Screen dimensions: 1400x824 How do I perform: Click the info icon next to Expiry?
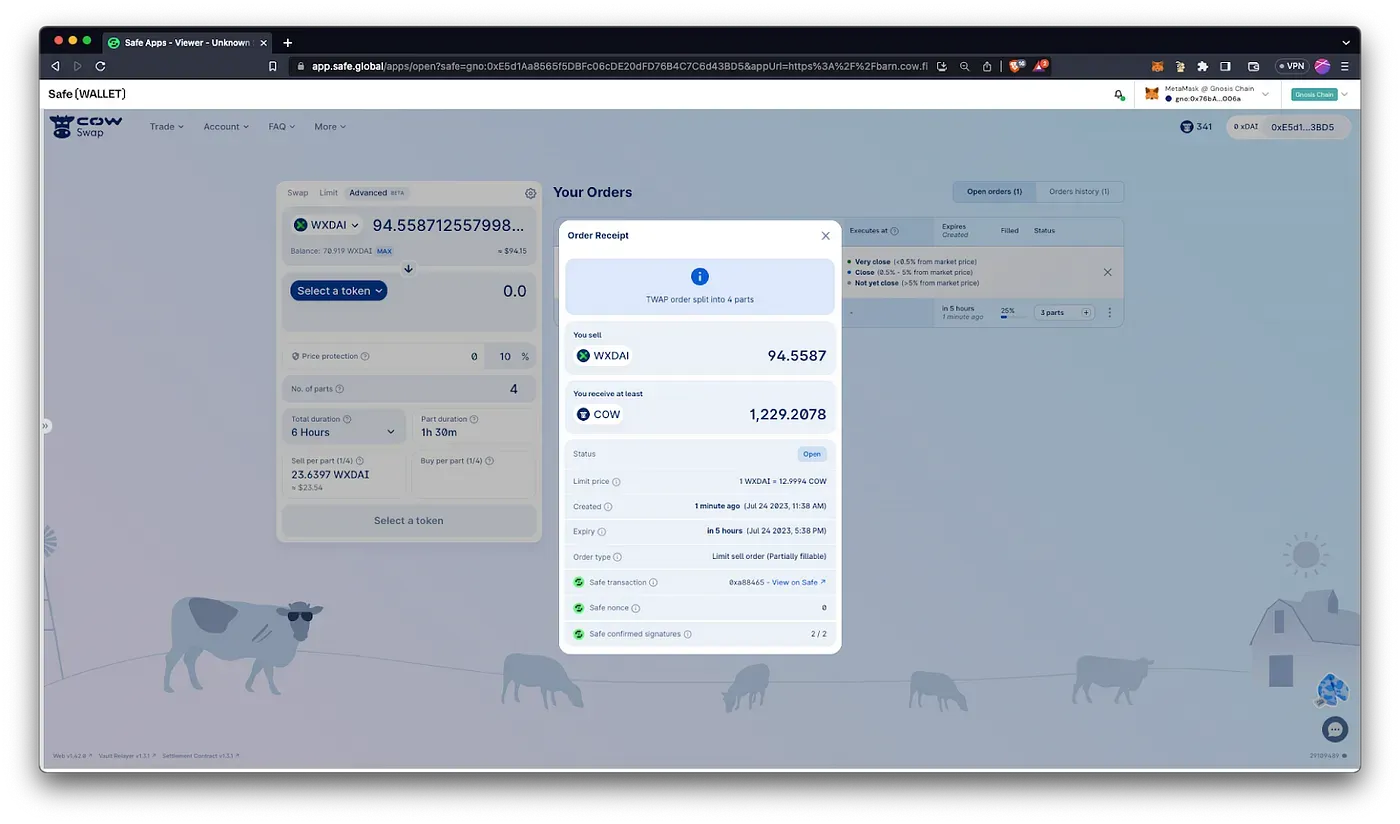tap(602, 532)
